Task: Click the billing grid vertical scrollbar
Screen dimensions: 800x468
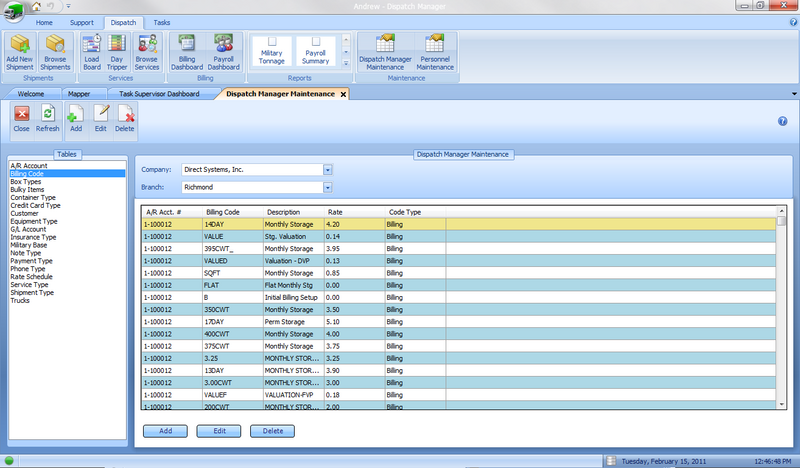Action: click(781, 310)
